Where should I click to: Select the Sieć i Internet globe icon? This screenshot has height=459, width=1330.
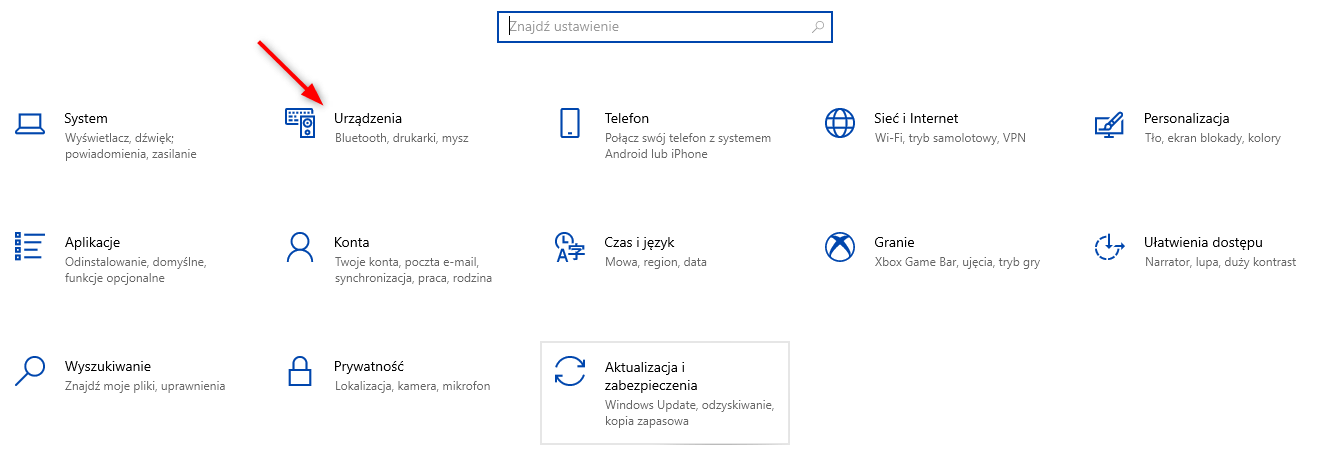[840, 124]
